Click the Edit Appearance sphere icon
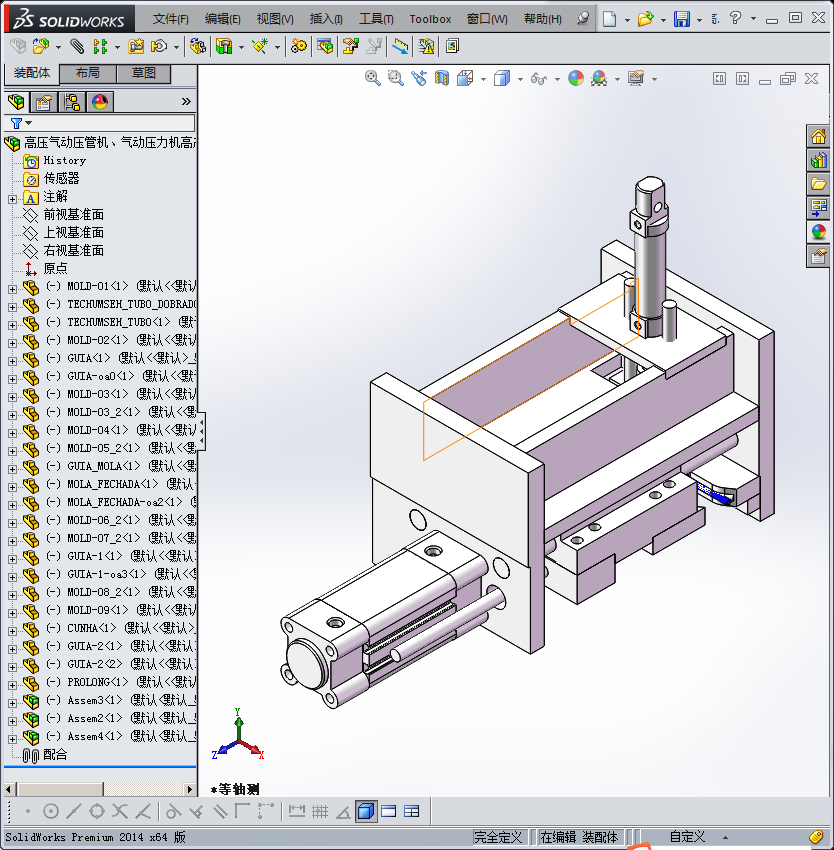The image size is (834, 850). 575,78
